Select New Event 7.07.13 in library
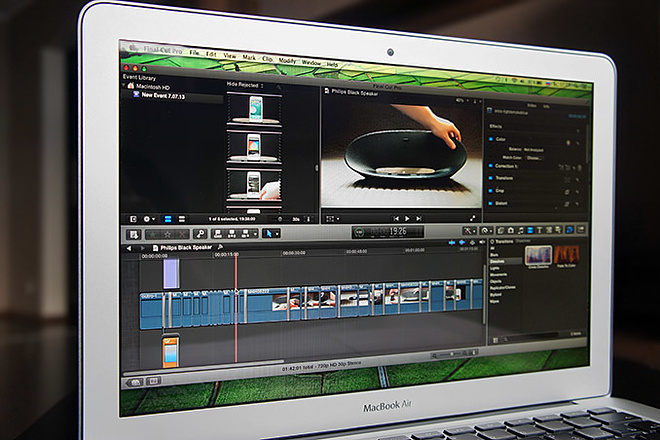660x440 pixels. tap(163, 96)
